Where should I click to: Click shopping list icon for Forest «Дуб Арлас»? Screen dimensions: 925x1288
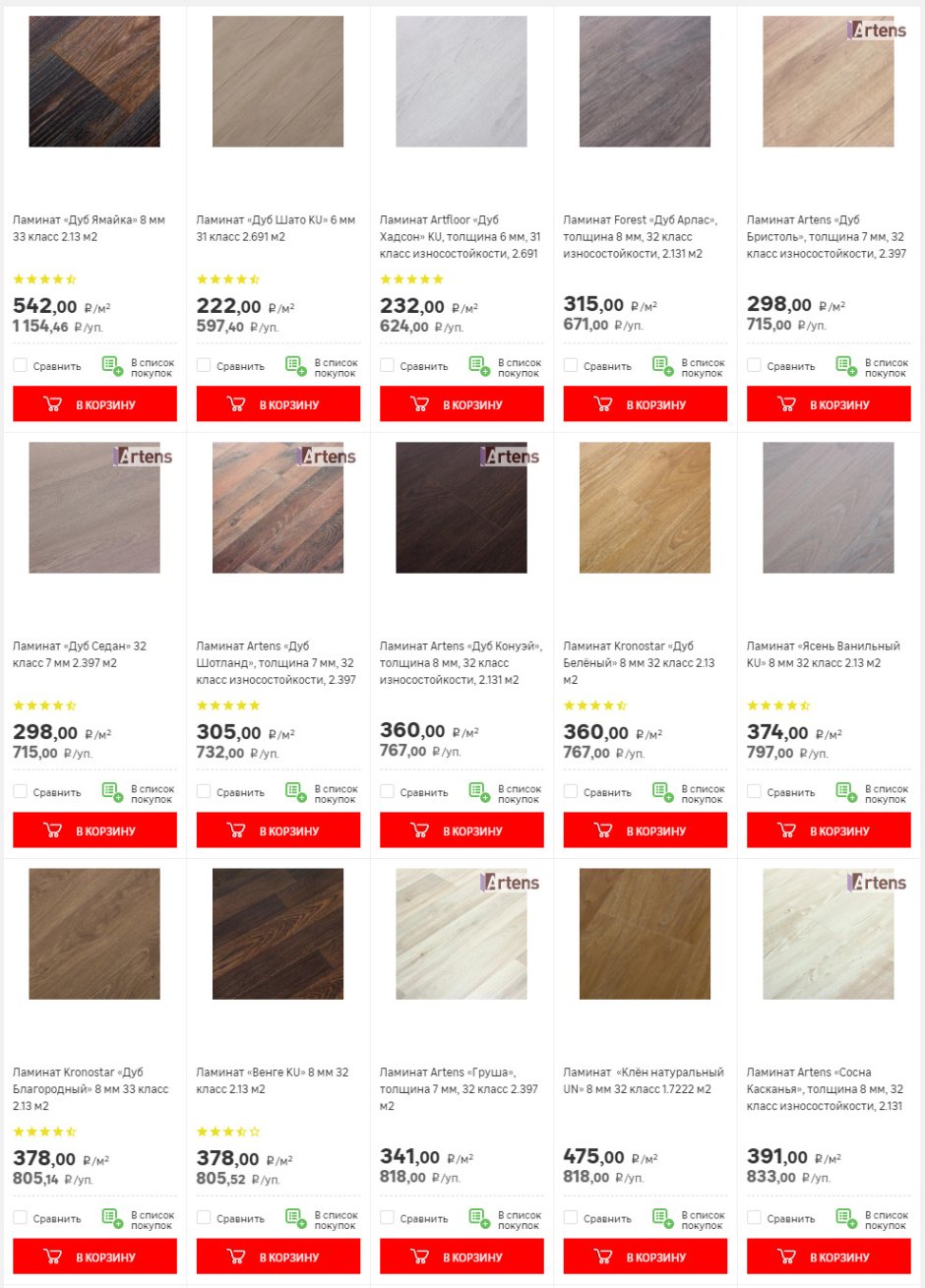[663, 366]
